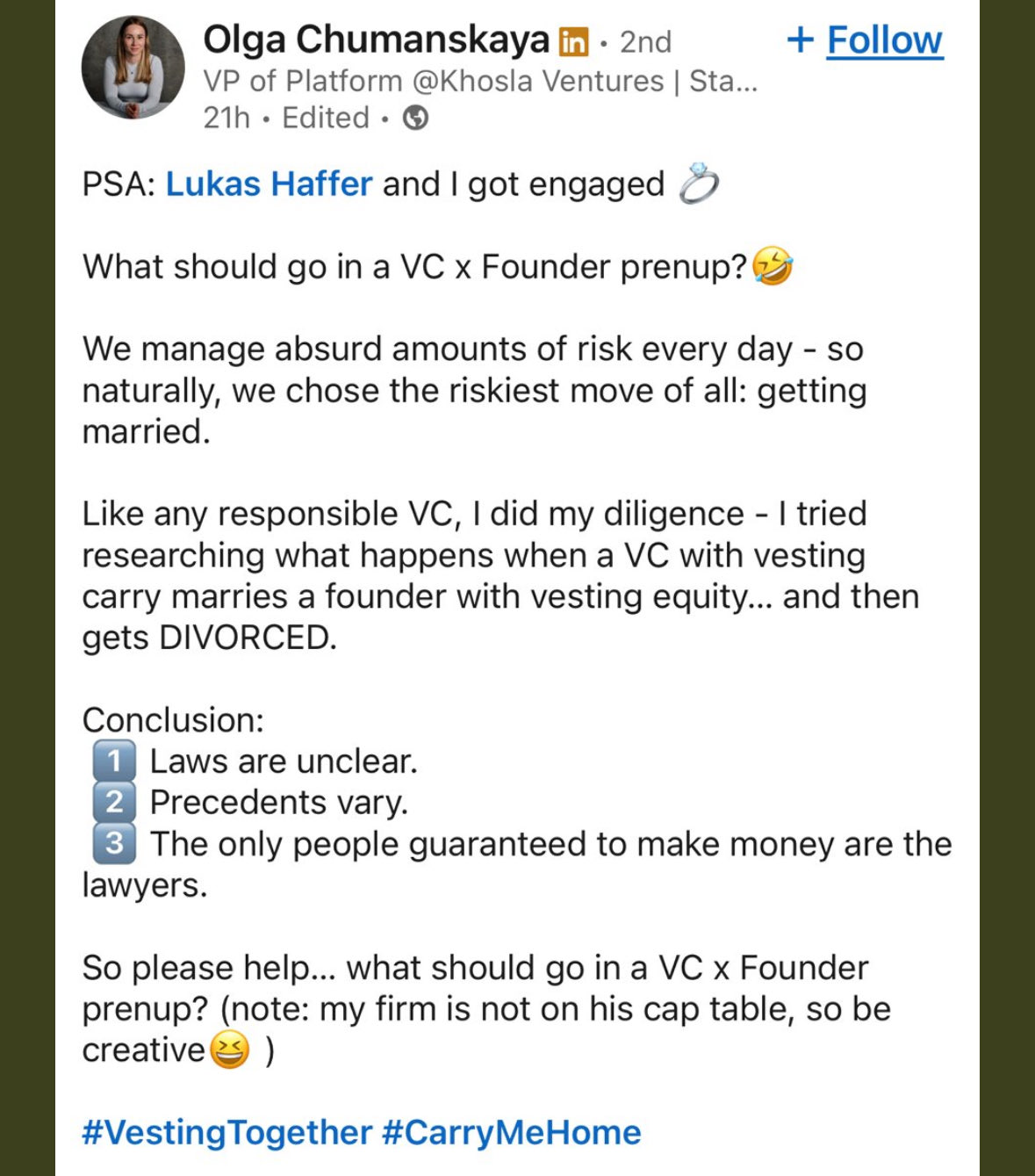Screen dimensions: 1035x1176
Task: Click the plus icon beside Follow
Action: [800, 40]
